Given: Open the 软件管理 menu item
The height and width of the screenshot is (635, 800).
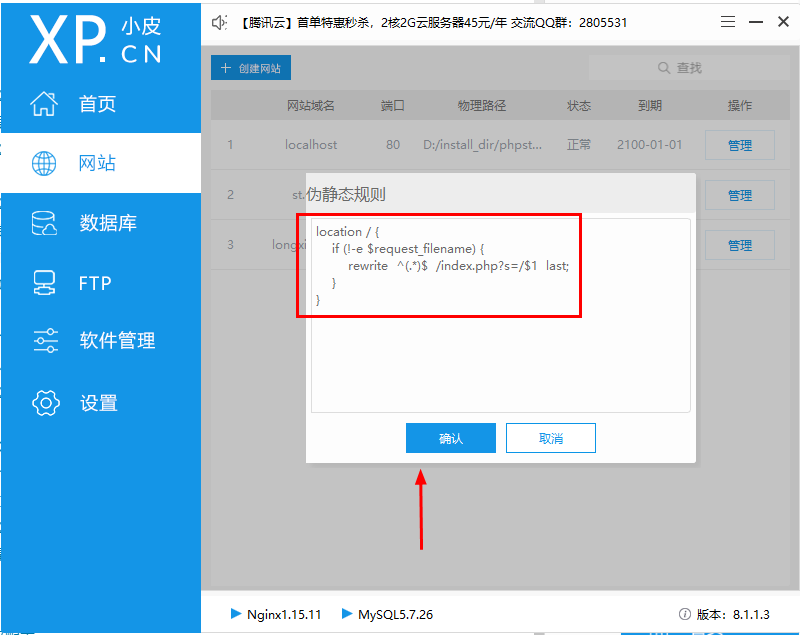Looking at the screenshot, I should click(x=101, y=341).
